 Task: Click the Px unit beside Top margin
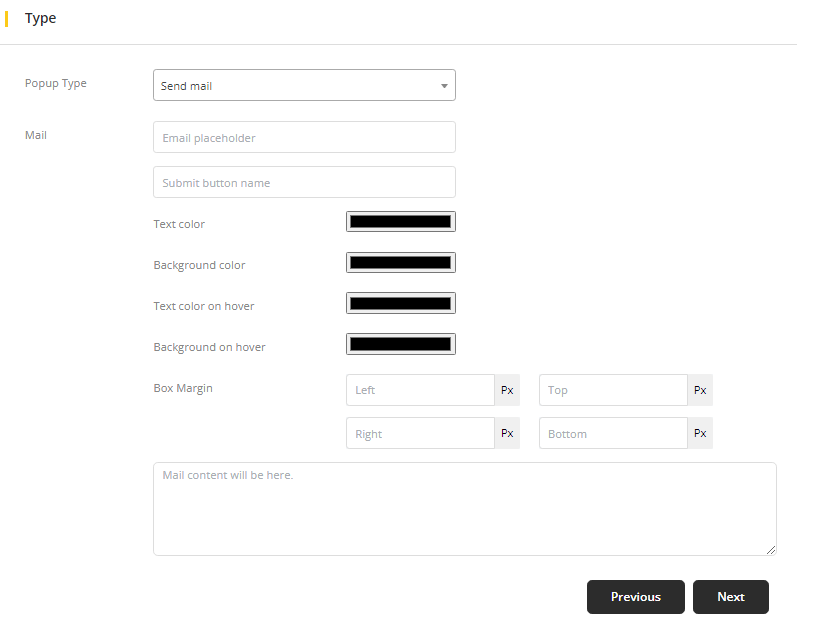point(700,390)
